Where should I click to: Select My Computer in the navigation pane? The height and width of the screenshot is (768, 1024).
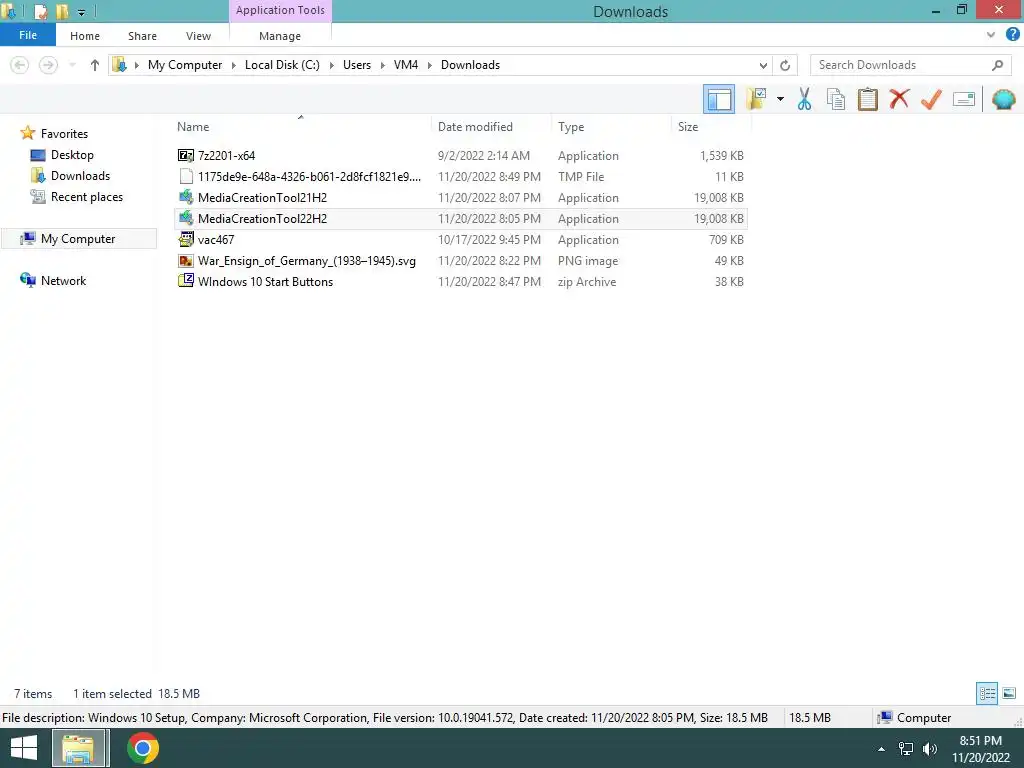[x=78, y=238]
